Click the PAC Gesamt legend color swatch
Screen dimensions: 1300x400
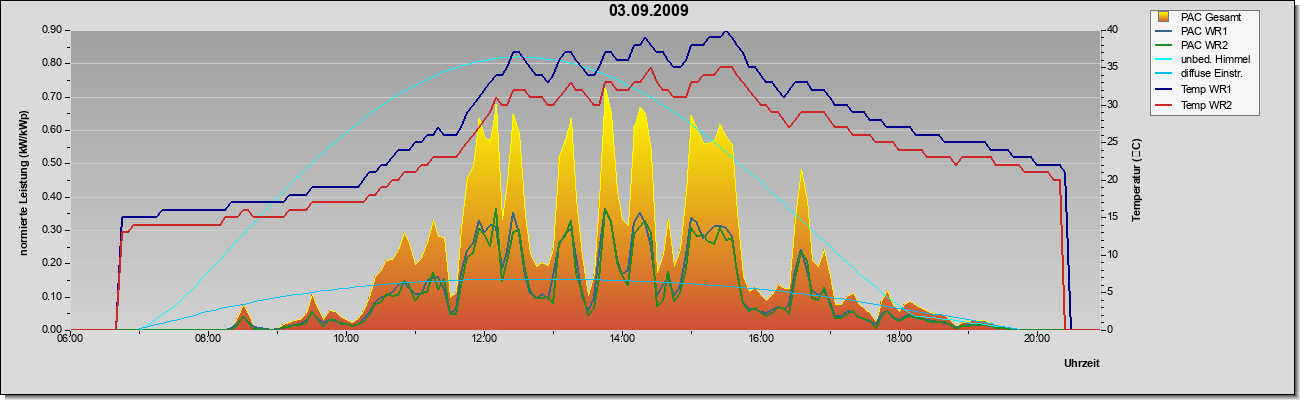pyautogui.click(x=1163, y=17)
